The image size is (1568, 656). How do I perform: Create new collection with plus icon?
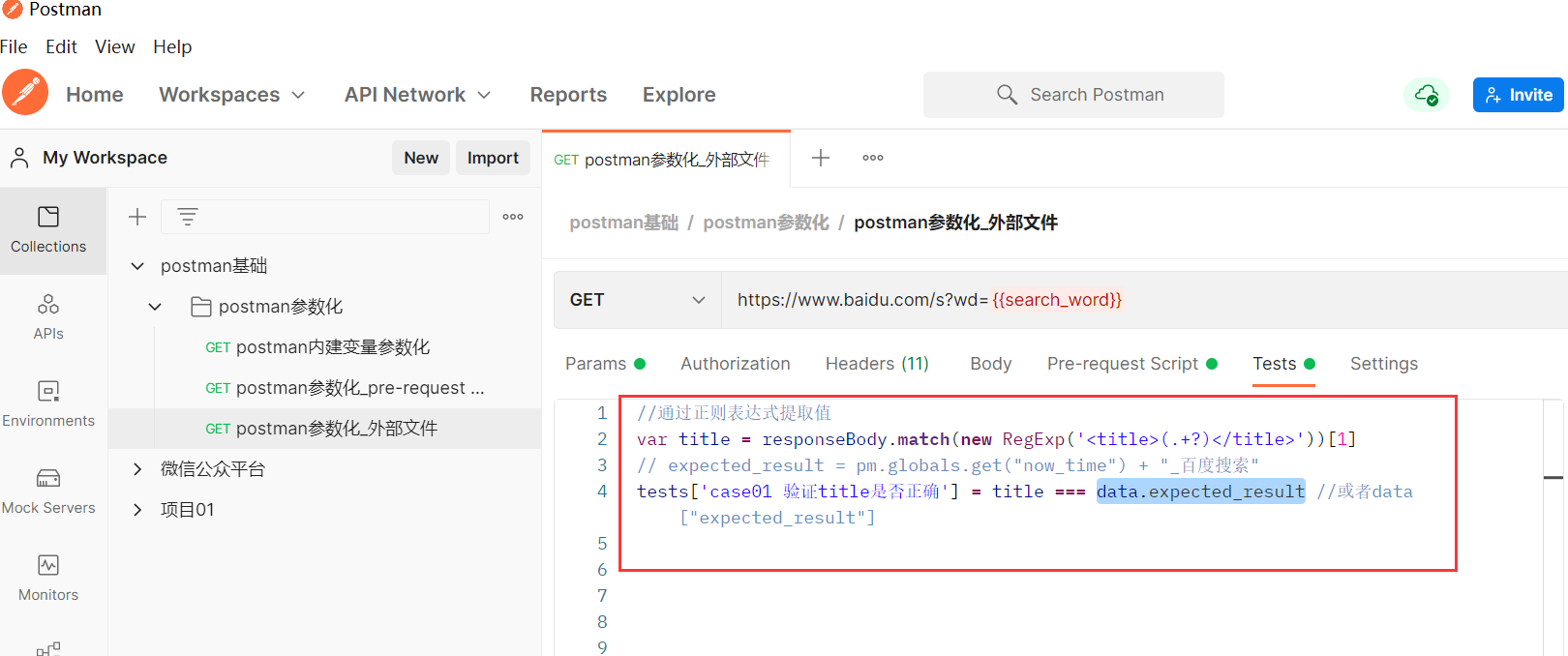click(137, 217)
